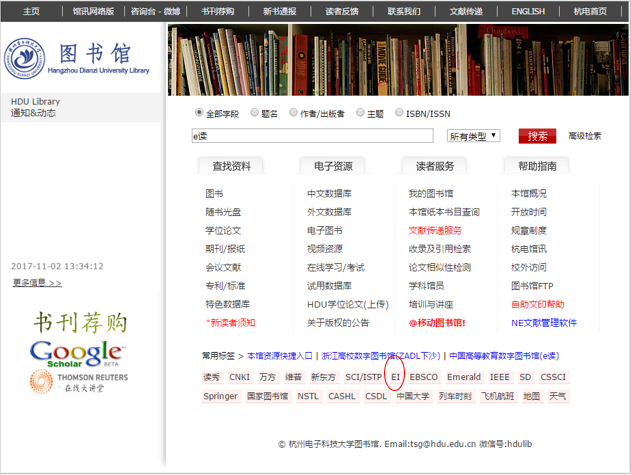The height and width of the screenshot is (475, 631).
Task: Open the 电子图书 link
Action: tap(325, 231)
